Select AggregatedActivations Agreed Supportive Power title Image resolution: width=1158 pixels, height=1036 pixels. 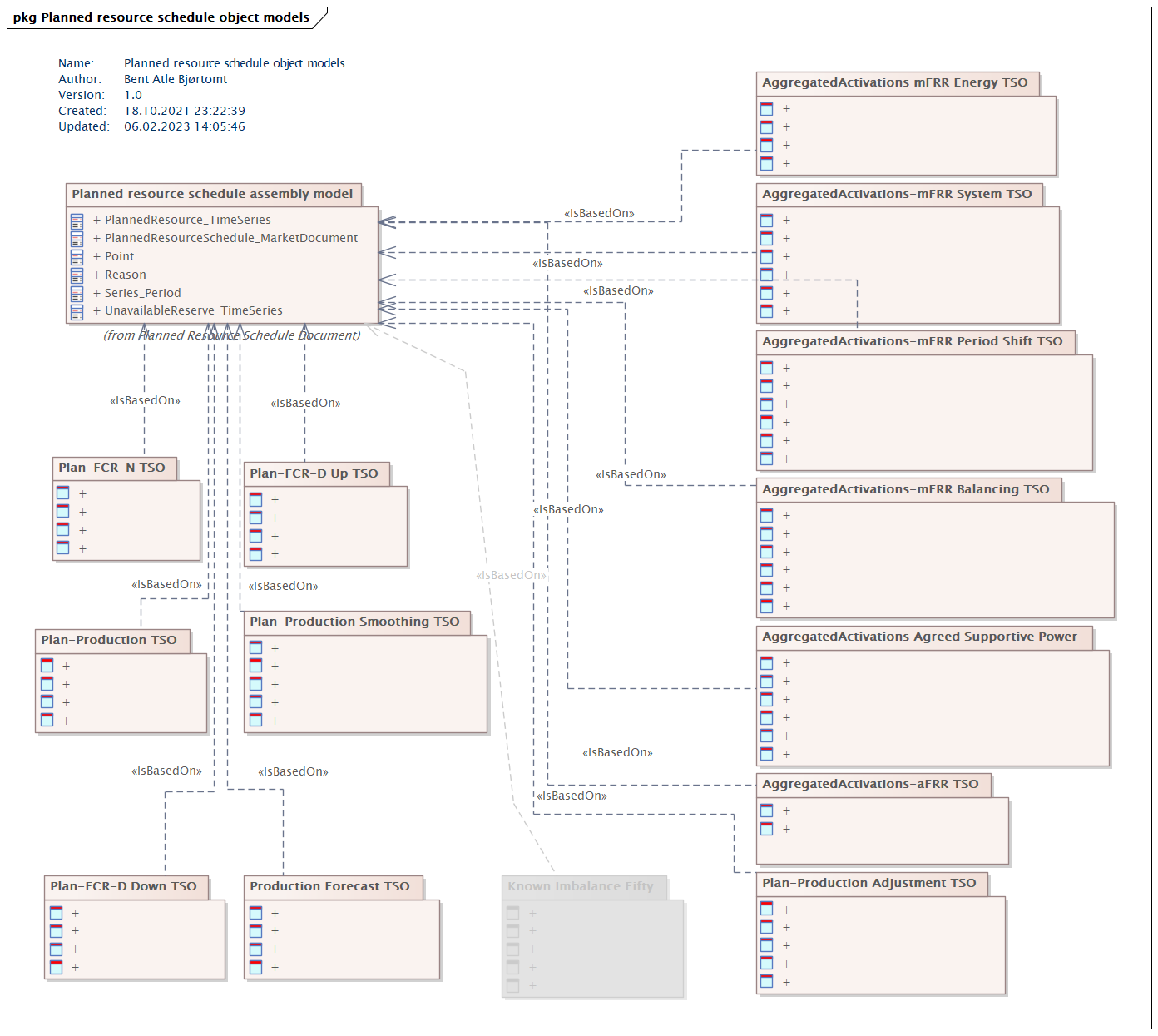[919, 637]
